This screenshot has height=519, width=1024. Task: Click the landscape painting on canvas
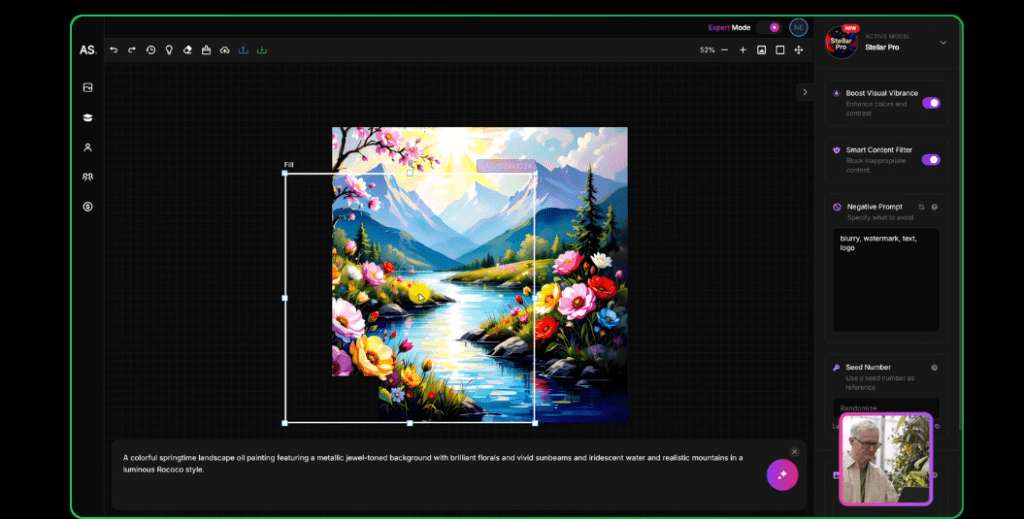click(x=480, y=274)
